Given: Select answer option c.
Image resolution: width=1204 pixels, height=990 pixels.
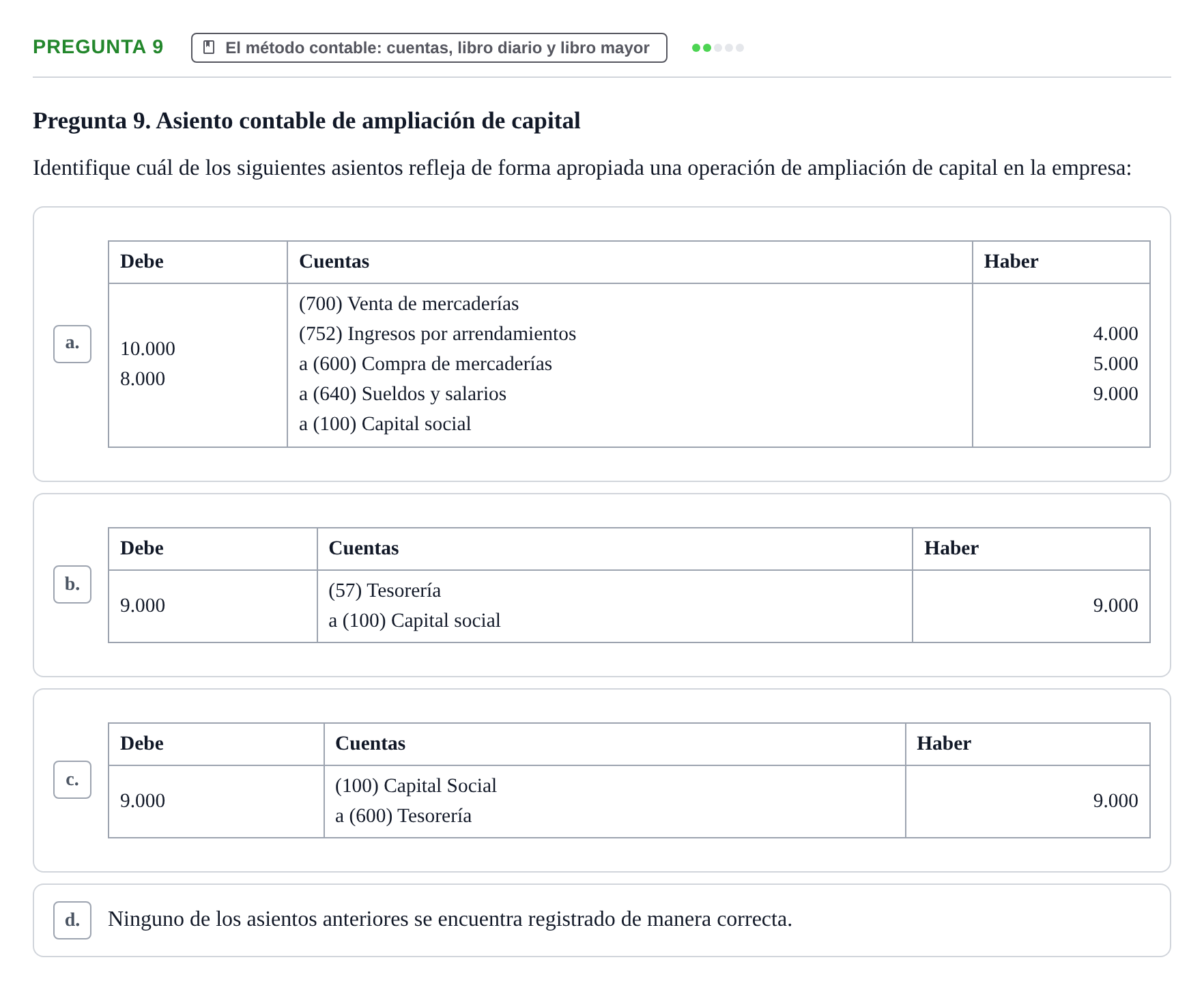Looking at the screenshot, I should (72, 780).
